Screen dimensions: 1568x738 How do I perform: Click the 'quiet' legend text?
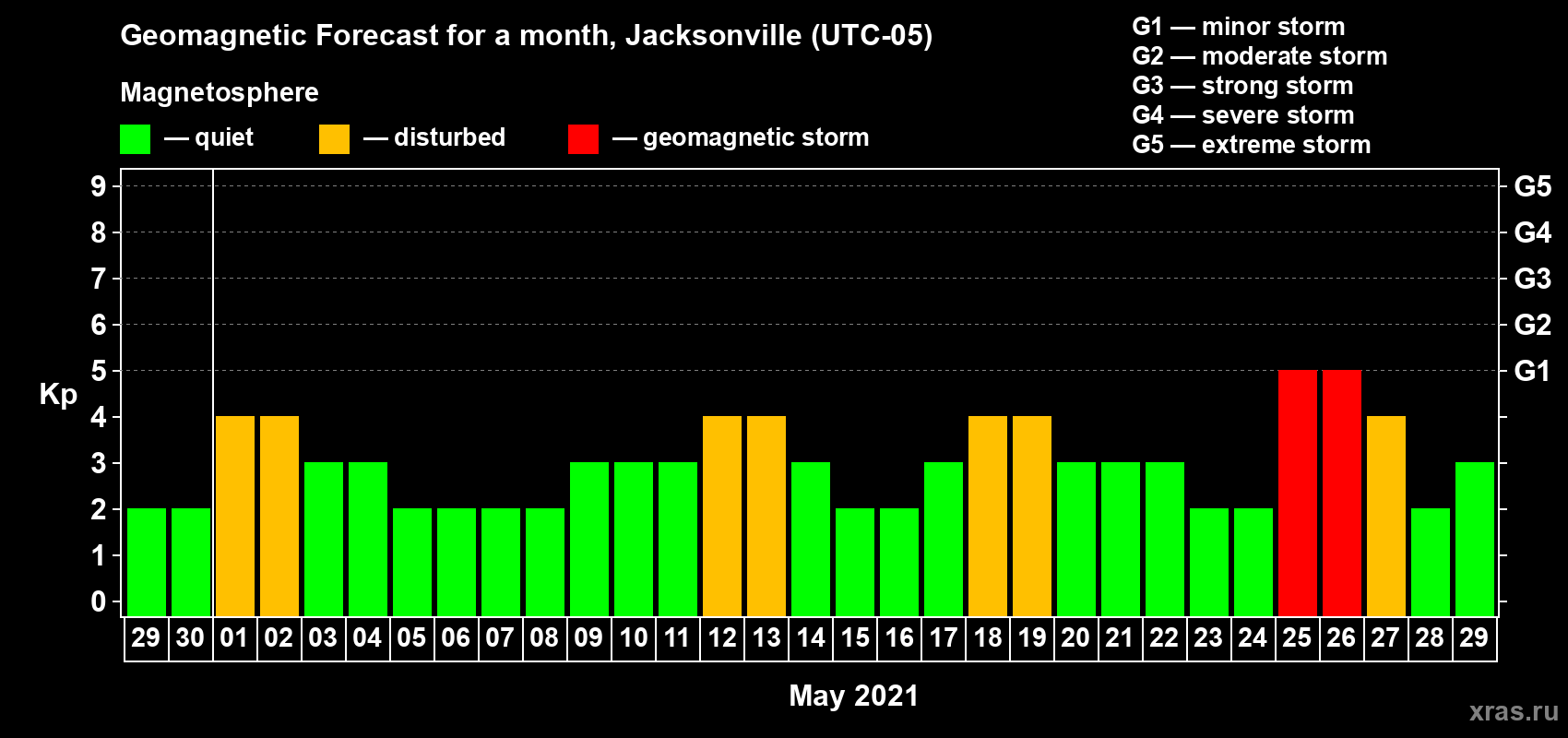[224, 138]
